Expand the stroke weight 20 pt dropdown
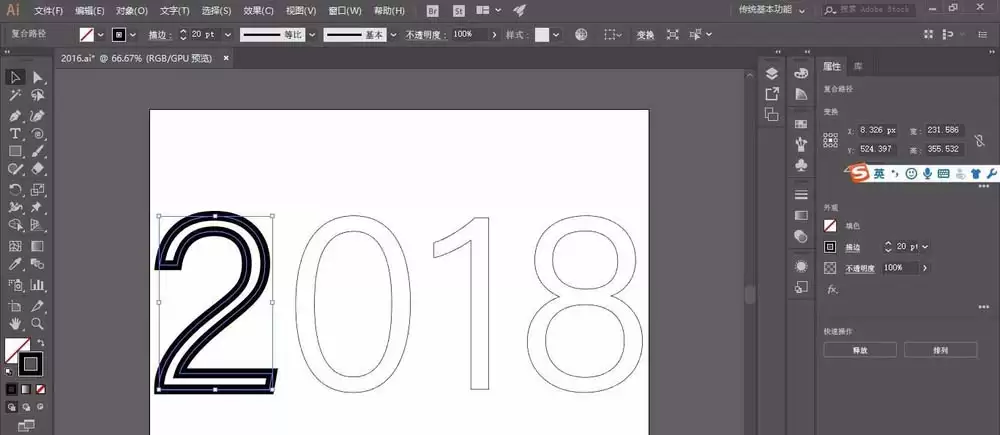 (228, 35)
